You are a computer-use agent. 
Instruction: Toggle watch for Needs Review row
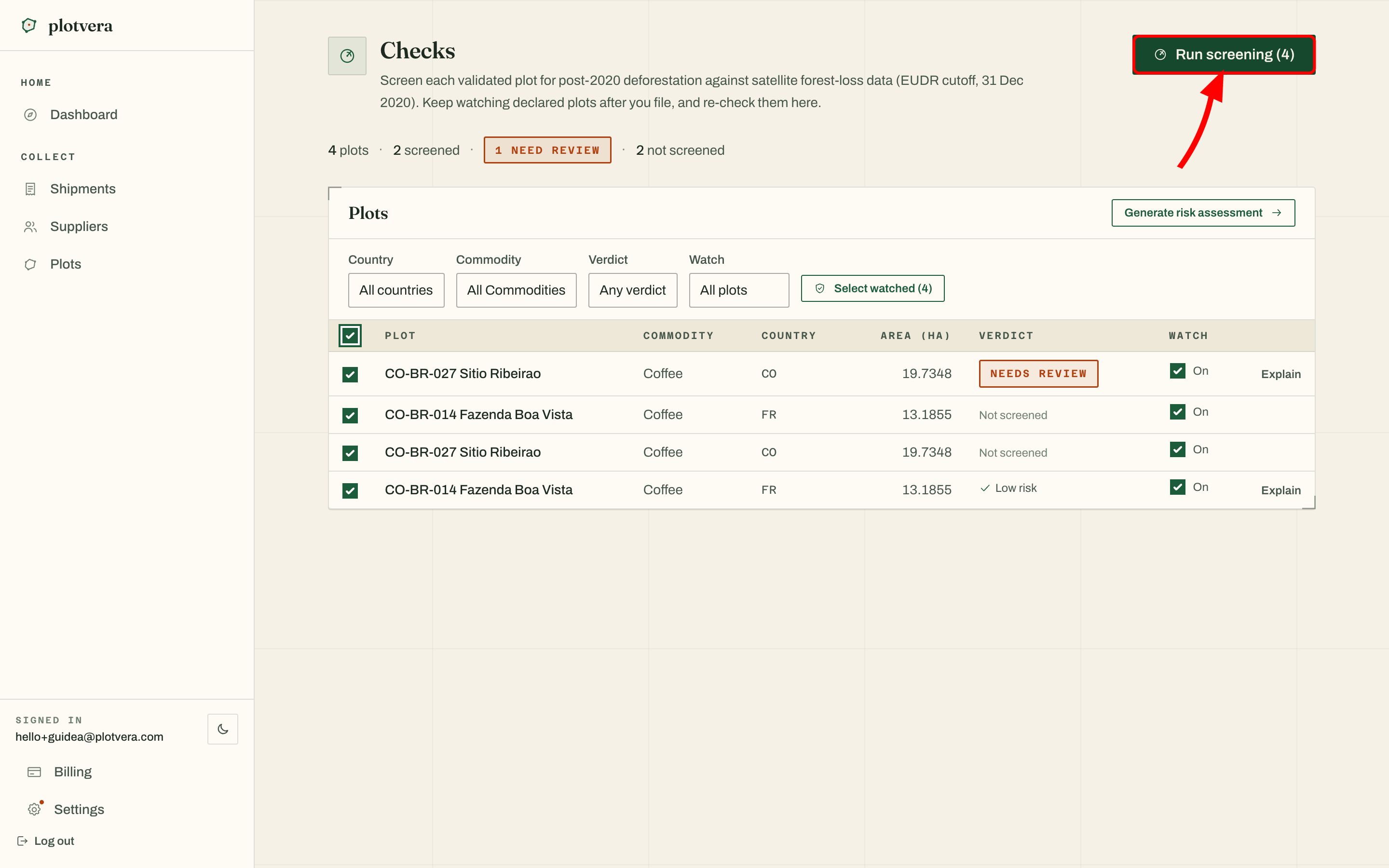(1177, 371)
